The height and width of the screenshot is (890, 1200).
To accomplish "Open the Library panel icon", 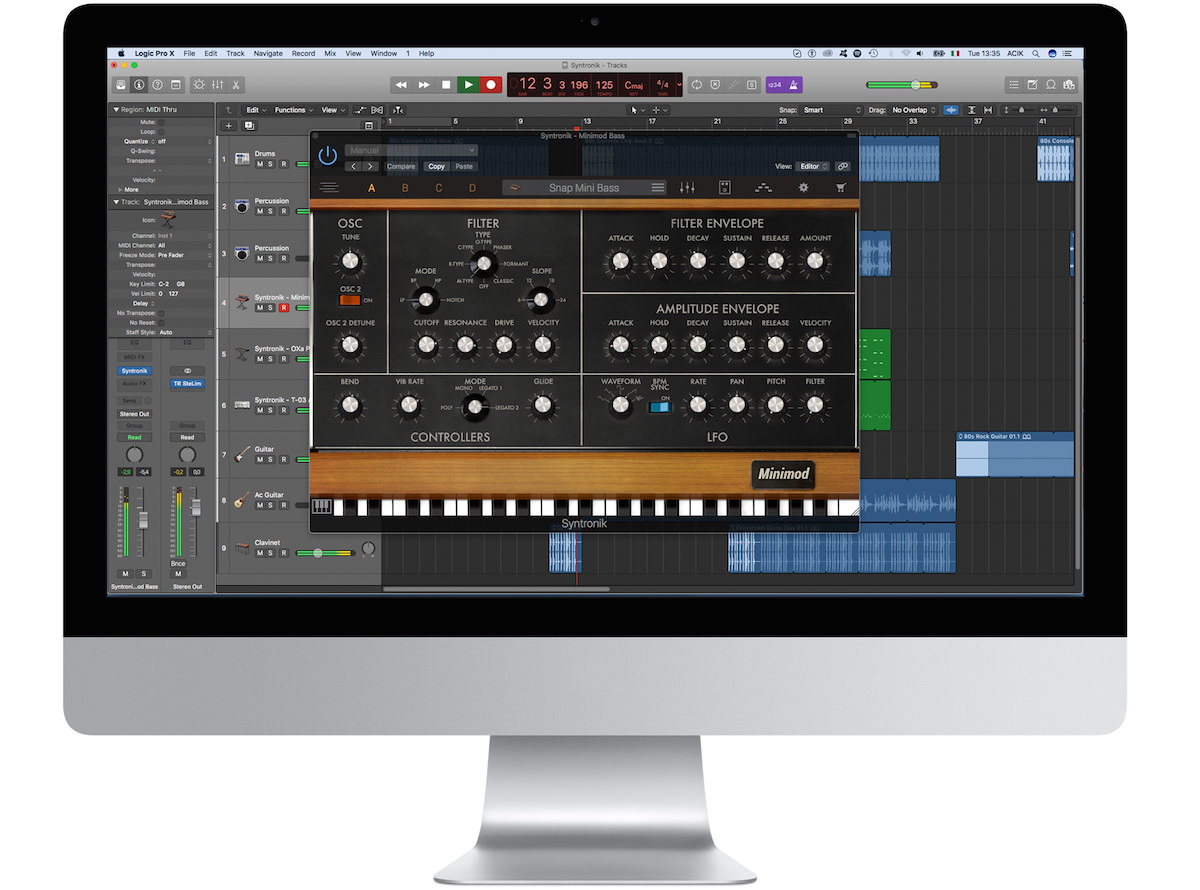I will tap(120, 85).
